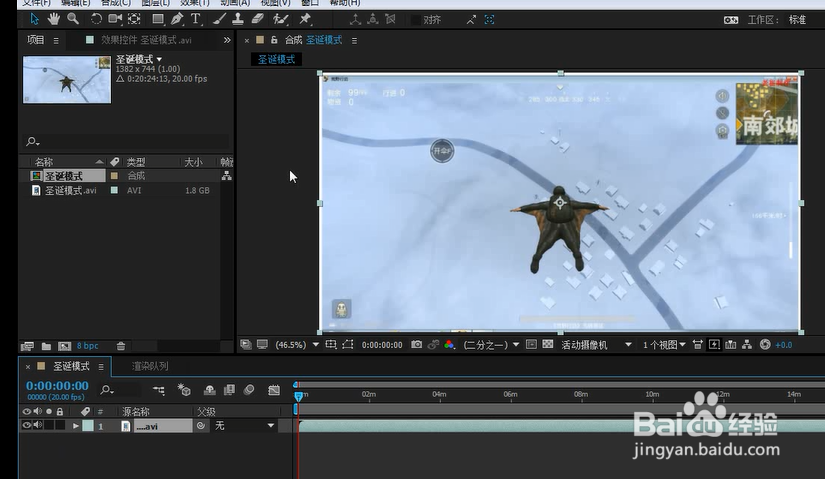Toggle solo switch box for layer 1

click(49, 425)
